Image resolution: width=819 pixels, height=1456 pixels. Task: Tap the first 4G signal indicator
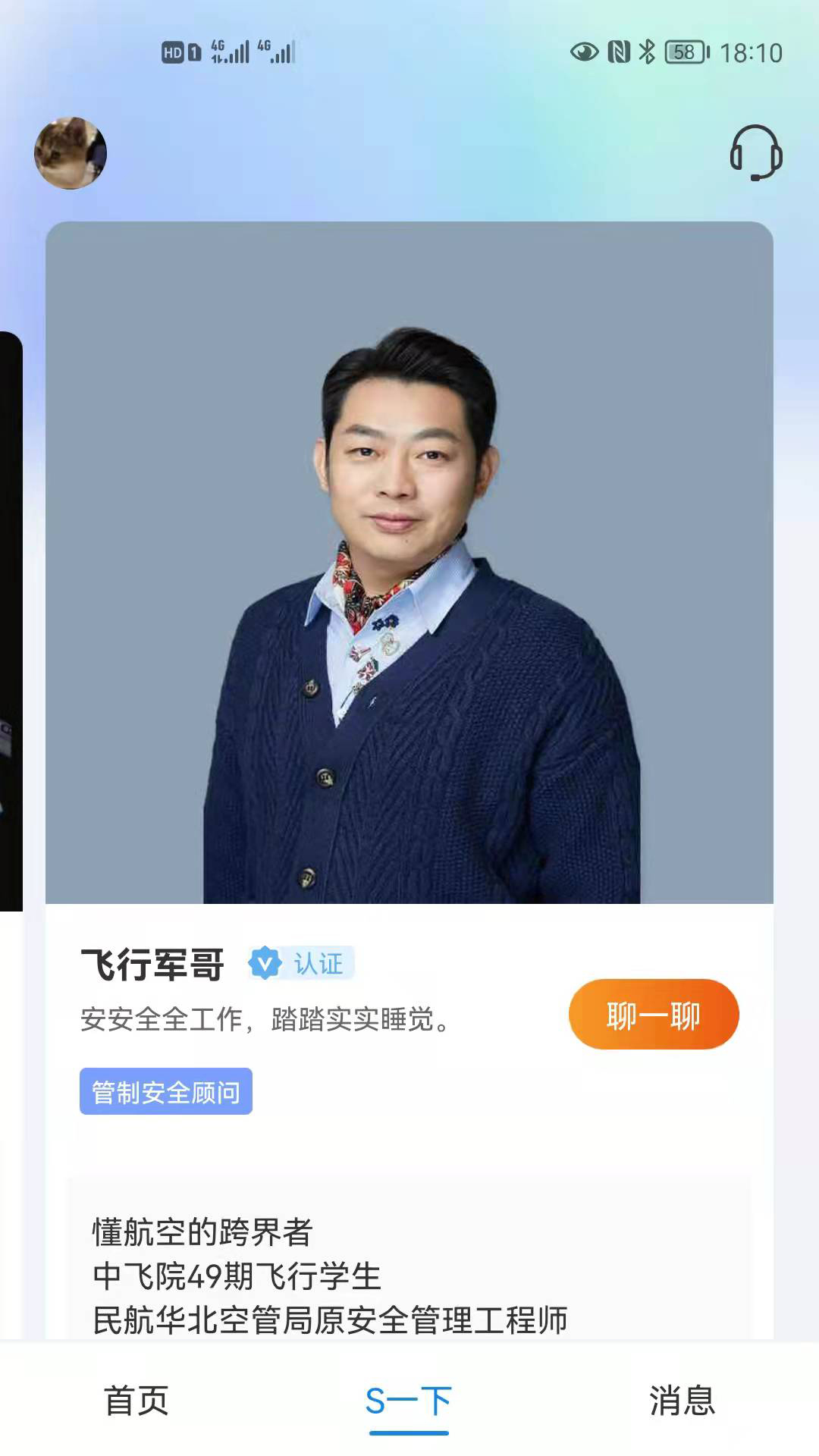(x=230, y=52)
